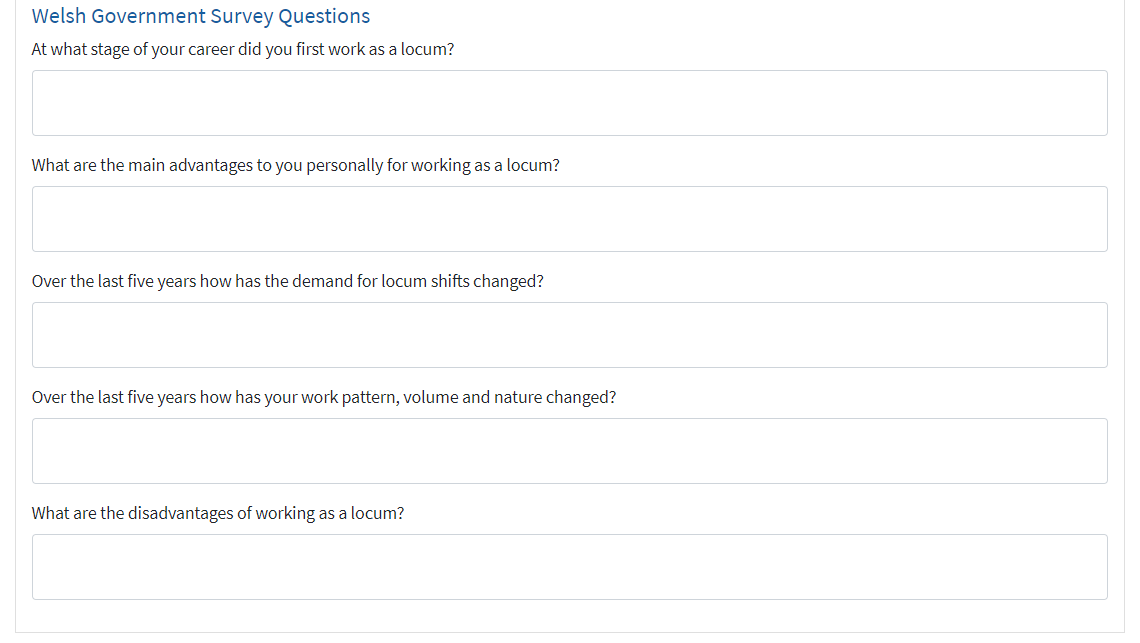Activate the fourth survey text area
Screen dimensions: 1140x643
[x=569, y=451]
